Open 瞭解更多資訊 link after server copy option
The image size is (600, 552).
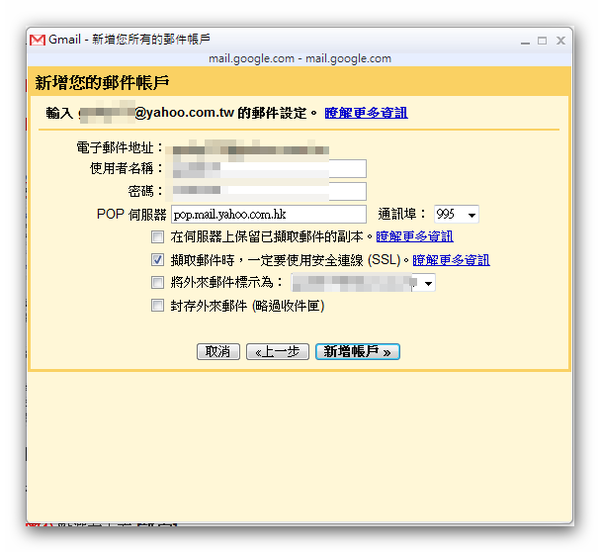(414, 236)
